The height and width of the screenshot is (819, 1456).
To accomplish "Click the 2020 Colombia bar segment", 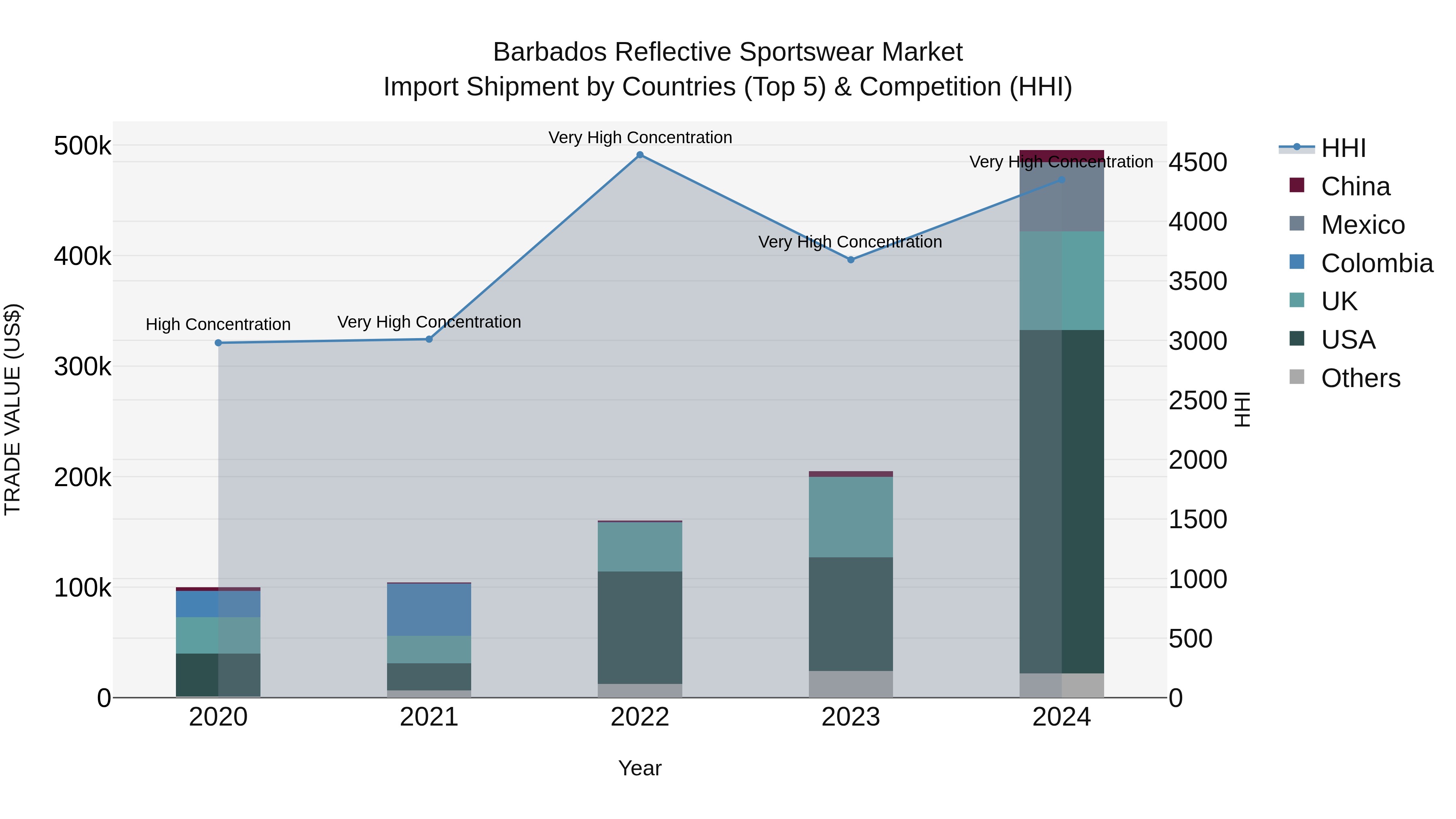I will point(218,604).
